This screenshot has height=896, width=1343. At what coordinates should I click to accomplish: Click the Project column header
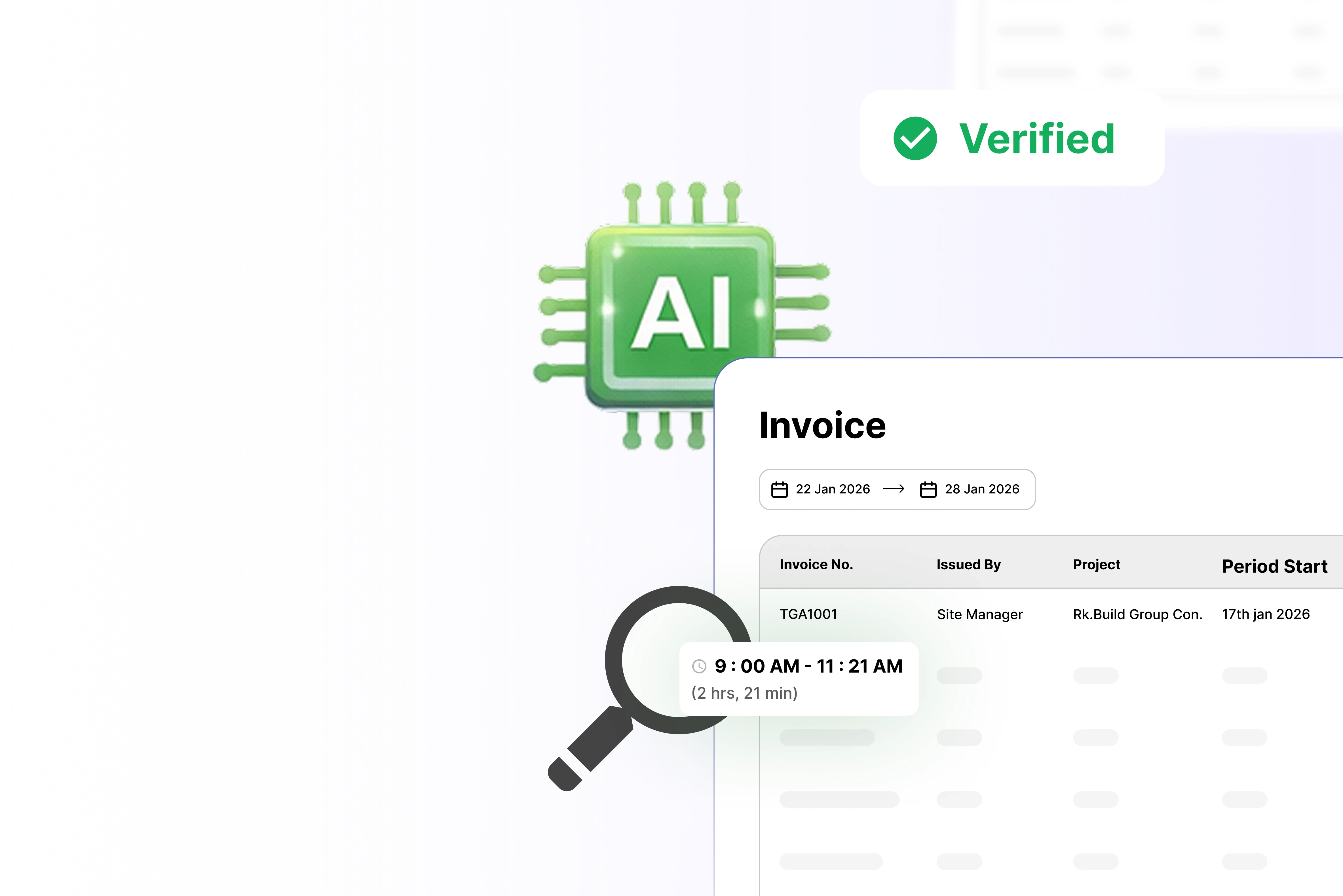1096,565
